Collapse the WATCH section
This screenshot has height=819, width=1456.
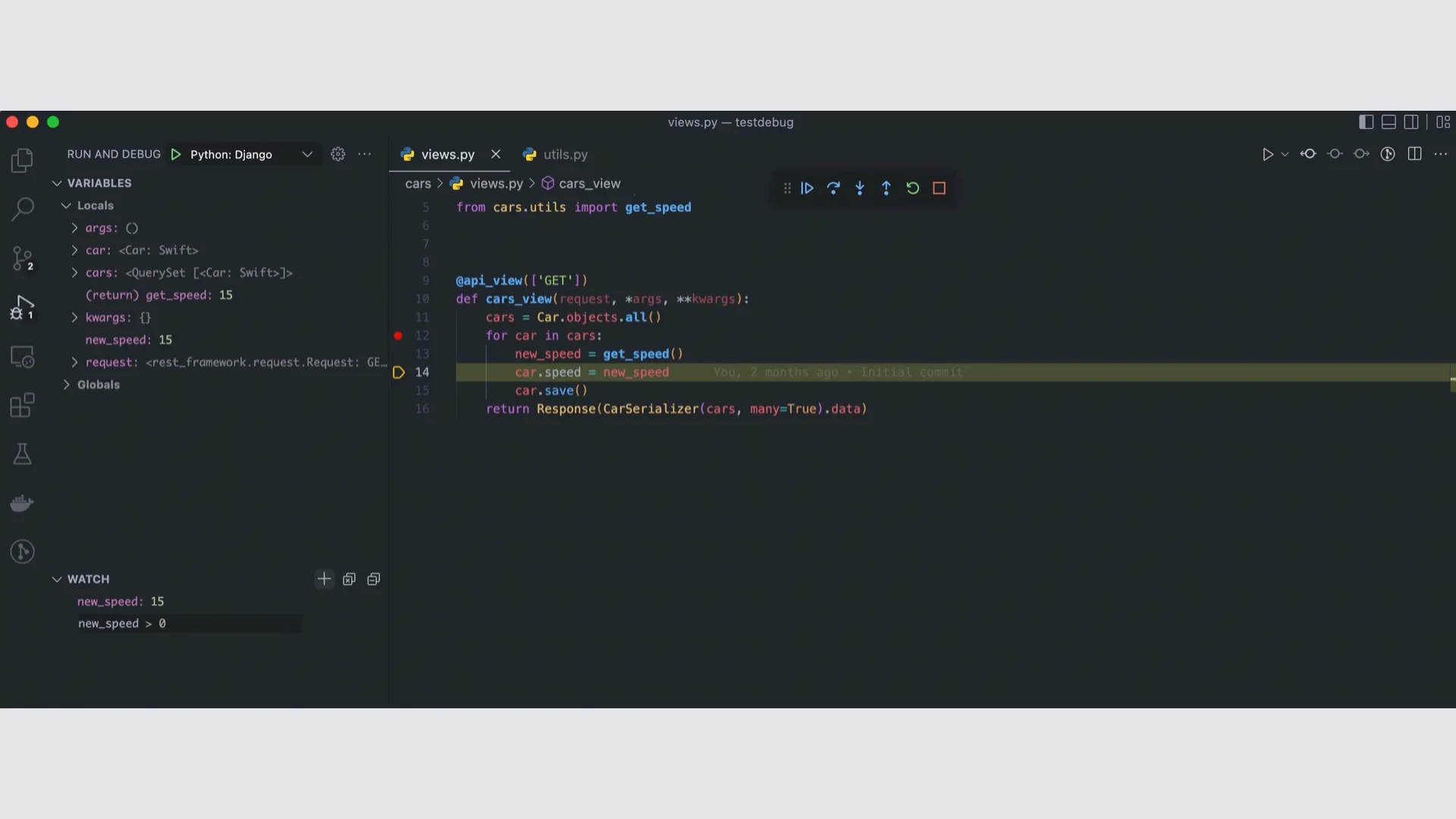tap(57, 579)
